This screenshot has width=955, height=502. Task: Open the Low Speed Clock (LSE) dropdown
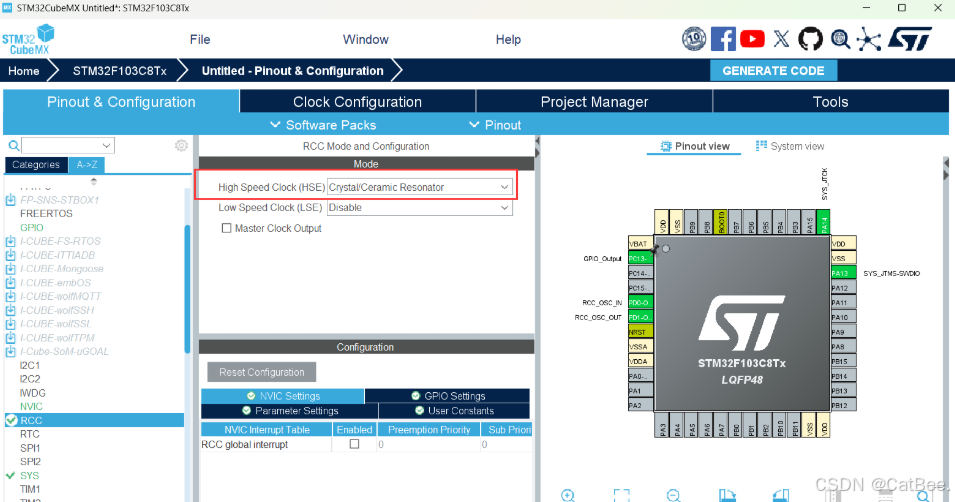(420, 207)
